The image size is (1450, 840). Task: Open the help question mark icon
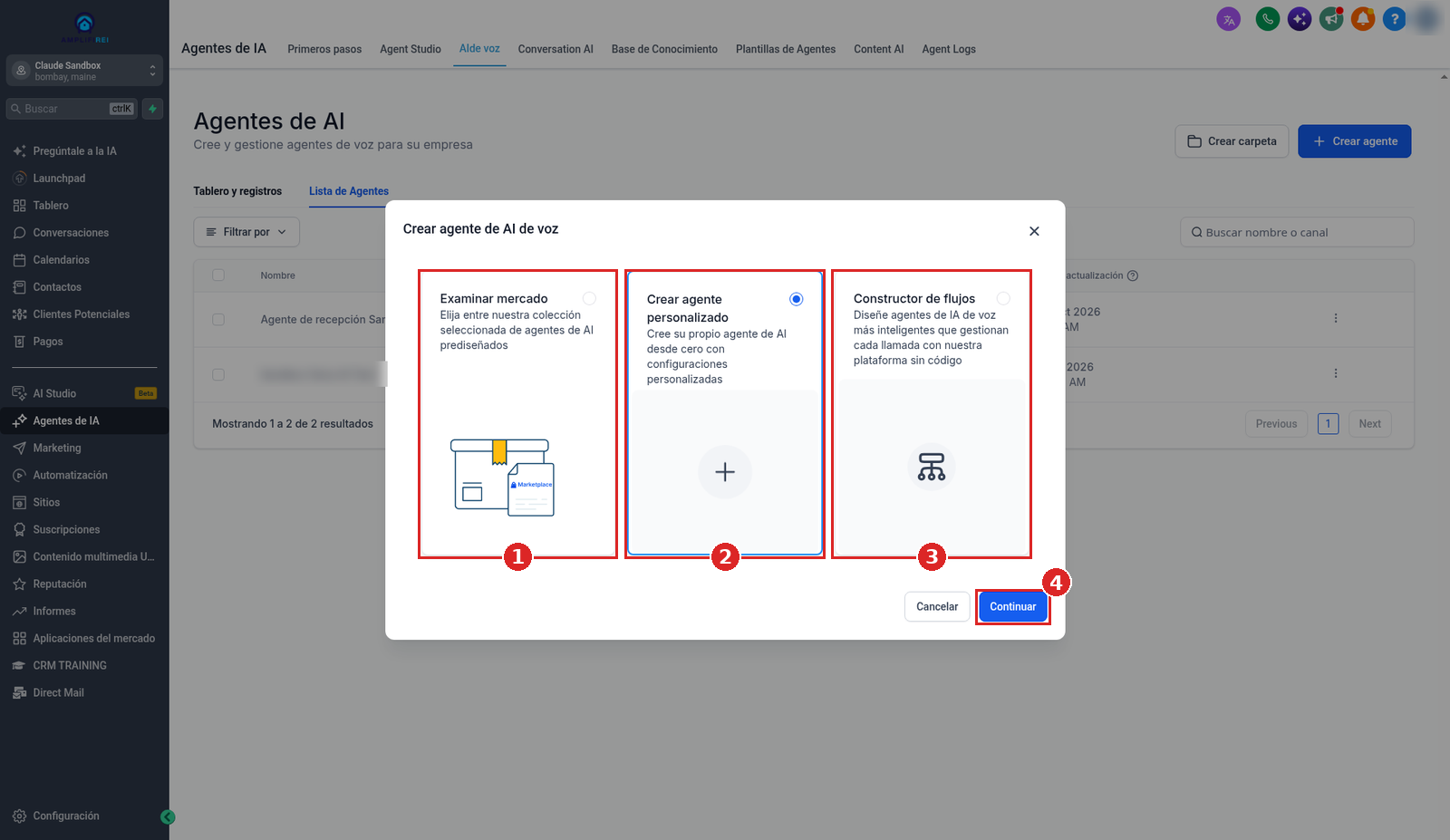coord(1395,19)
